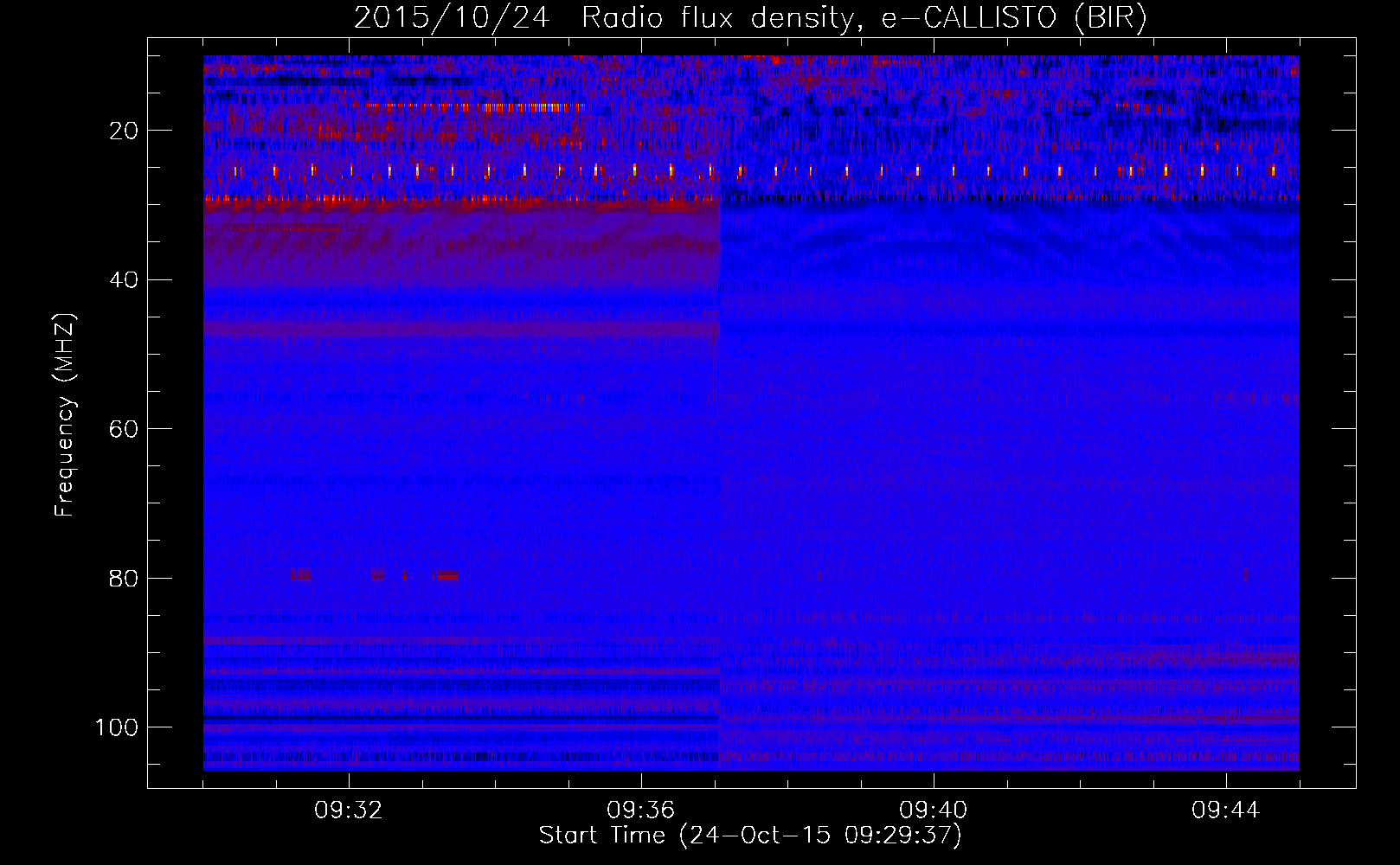Click the 09:36 time tick label
Screen dimensions: 1400x865
pos(641,811)
